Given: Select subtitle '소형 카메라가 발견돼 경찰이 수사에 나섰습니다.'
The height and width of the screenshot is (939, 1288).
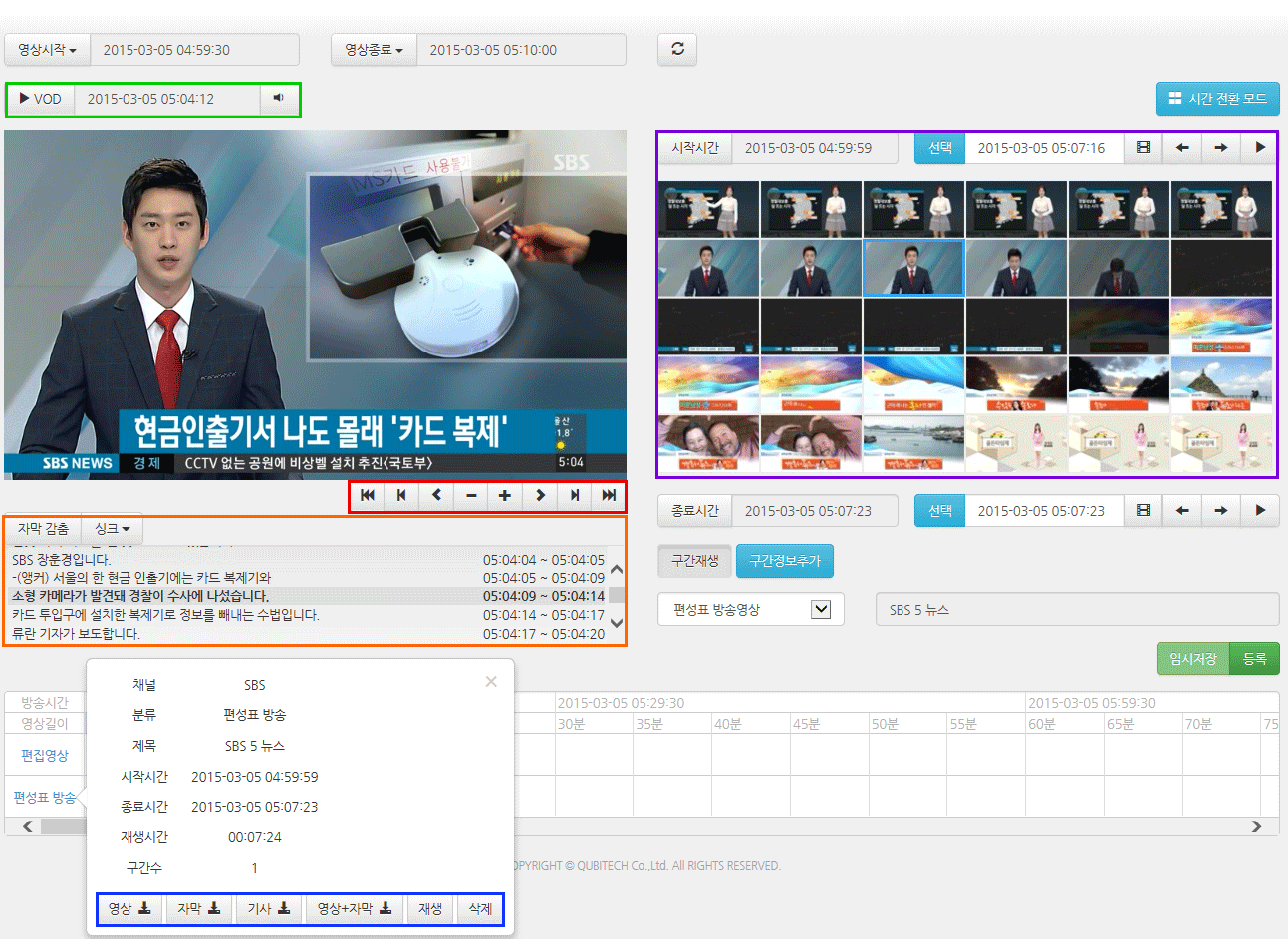Looking at the screenshot, I should 309,595.
